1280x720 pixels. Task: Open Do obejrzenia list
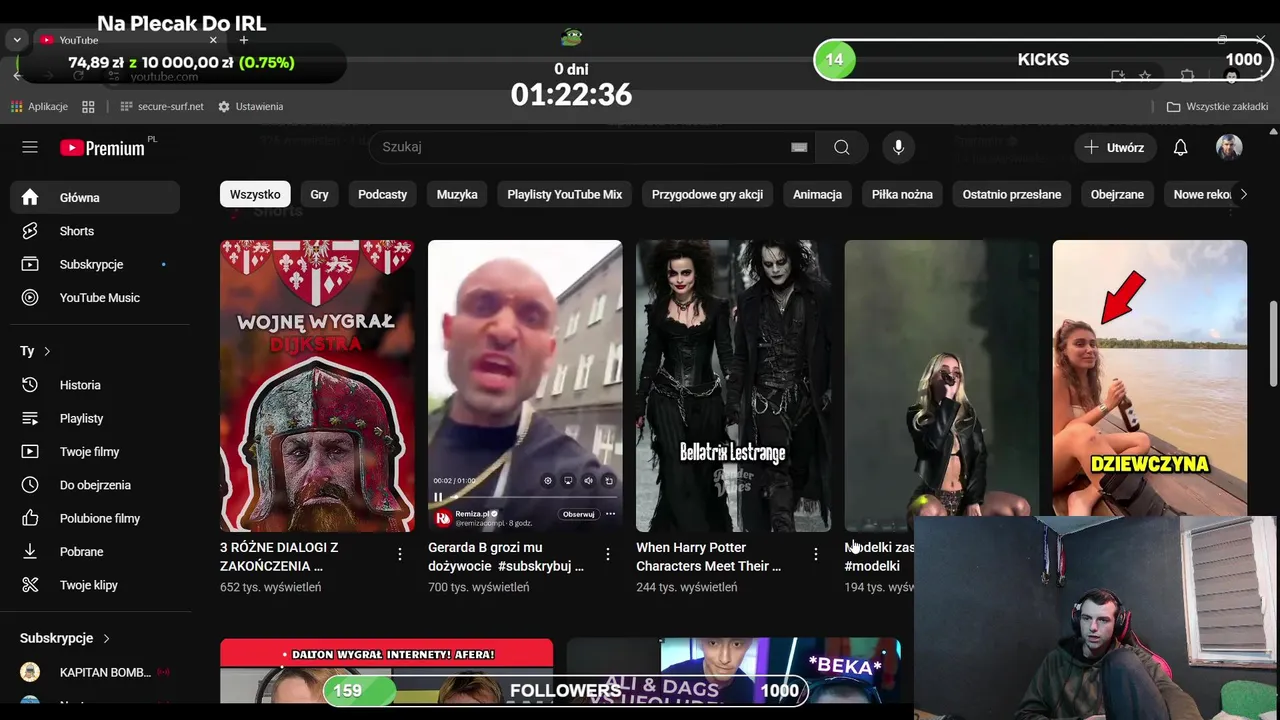[95, 485]
